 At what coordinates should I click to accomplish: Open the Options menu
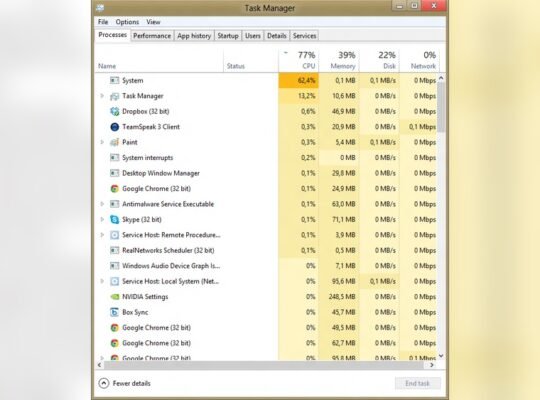tap(127, 22)
